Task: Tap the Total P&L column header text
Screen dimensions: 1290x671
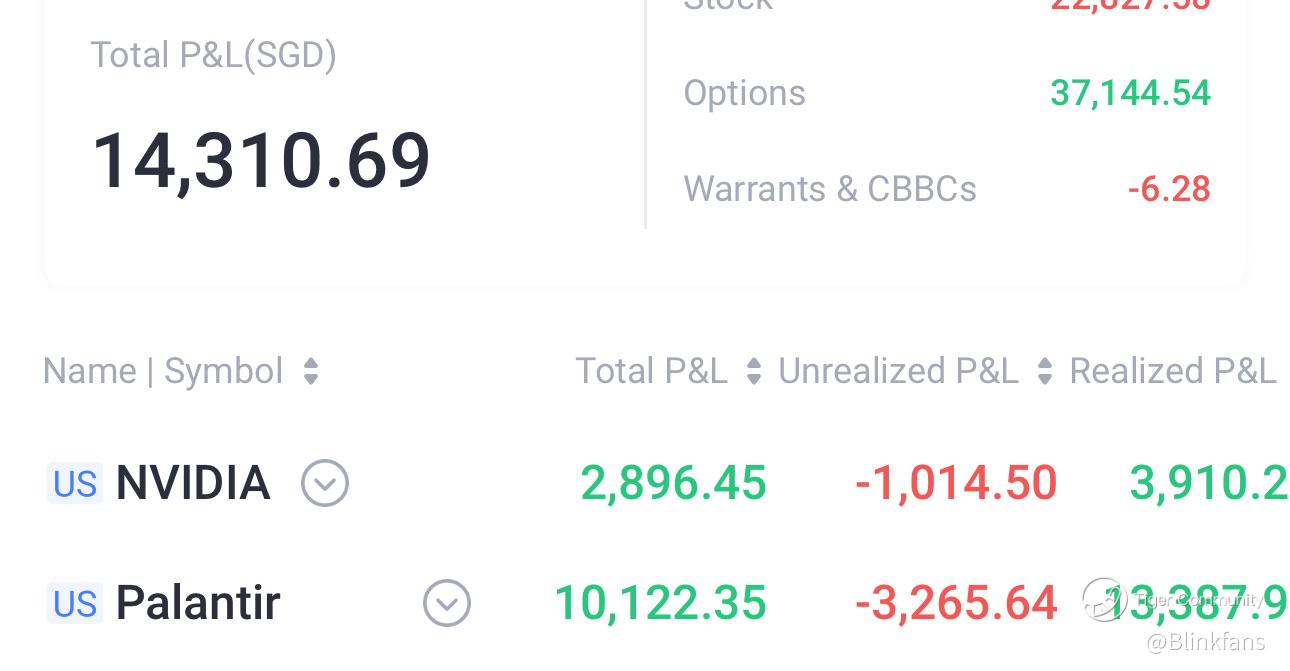Action: 651,372
